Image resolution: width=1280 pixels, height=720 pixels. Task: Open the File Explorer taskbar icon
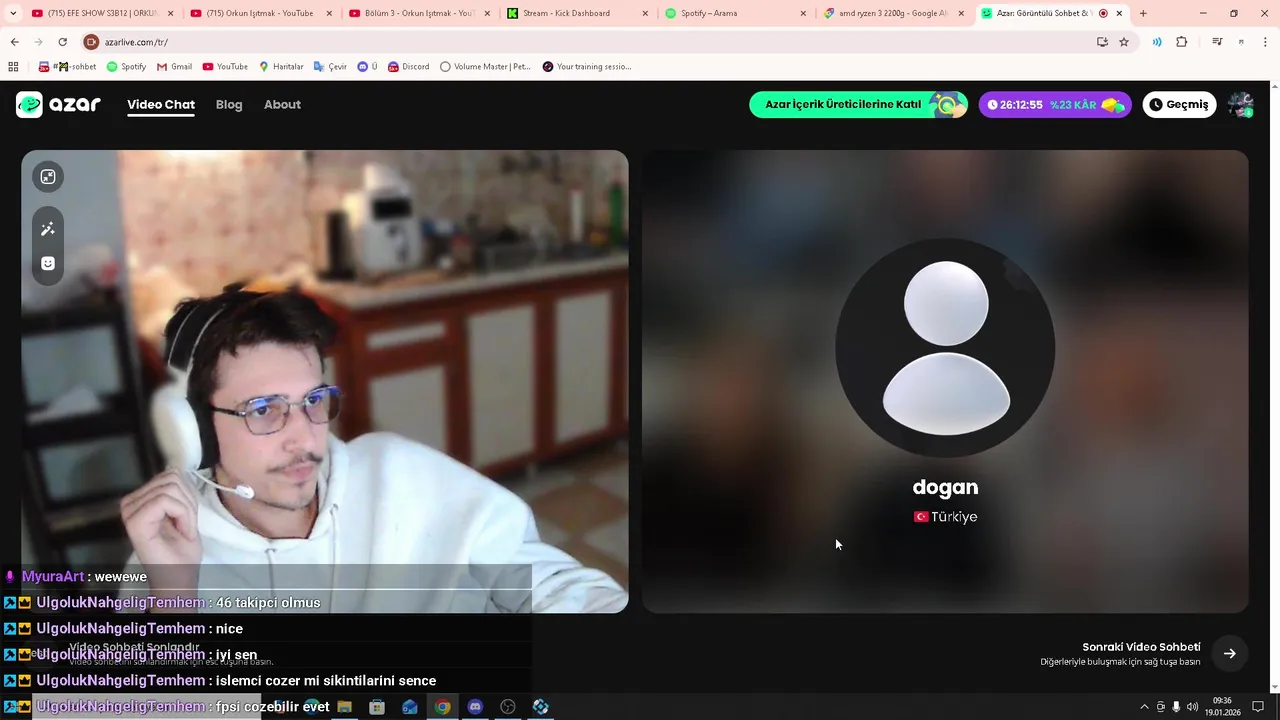[344, 707]
